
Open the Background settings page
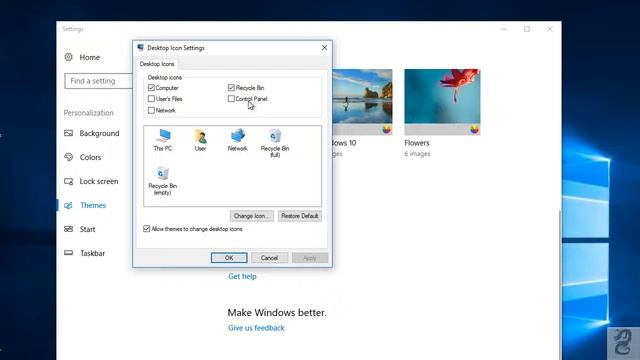(99, 133)
